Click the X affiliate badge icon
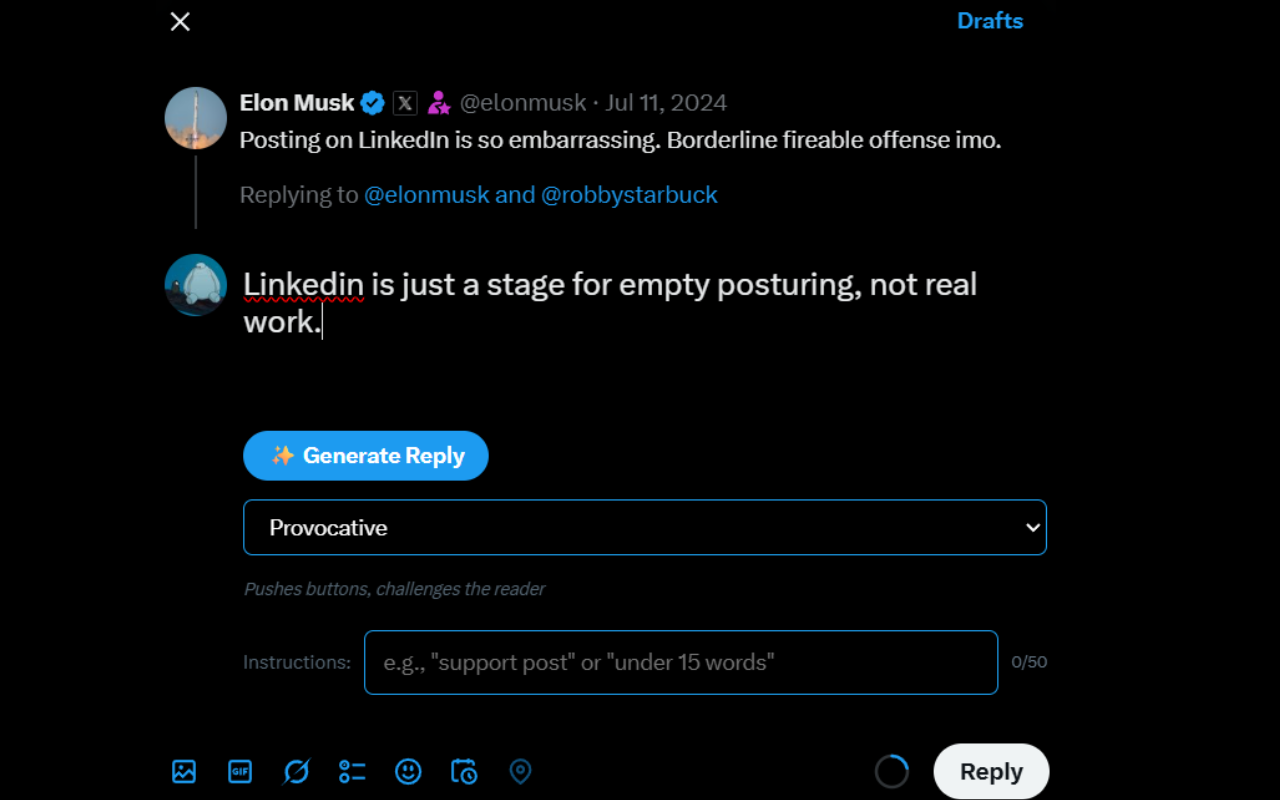 click(405, 102)
